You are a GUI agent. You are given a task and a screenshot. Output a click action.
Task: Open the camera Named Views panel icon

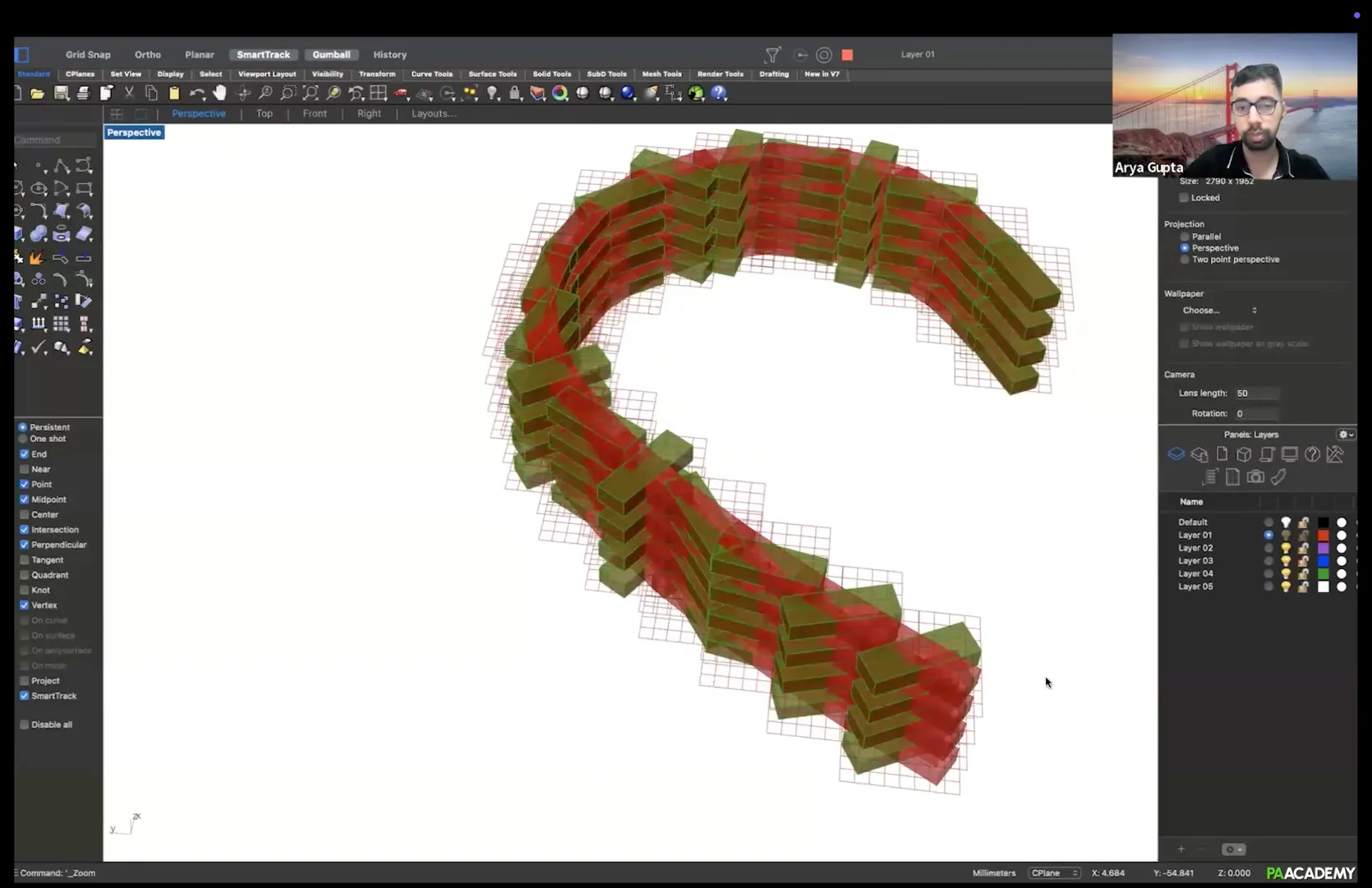click(x=1255, y=476)
